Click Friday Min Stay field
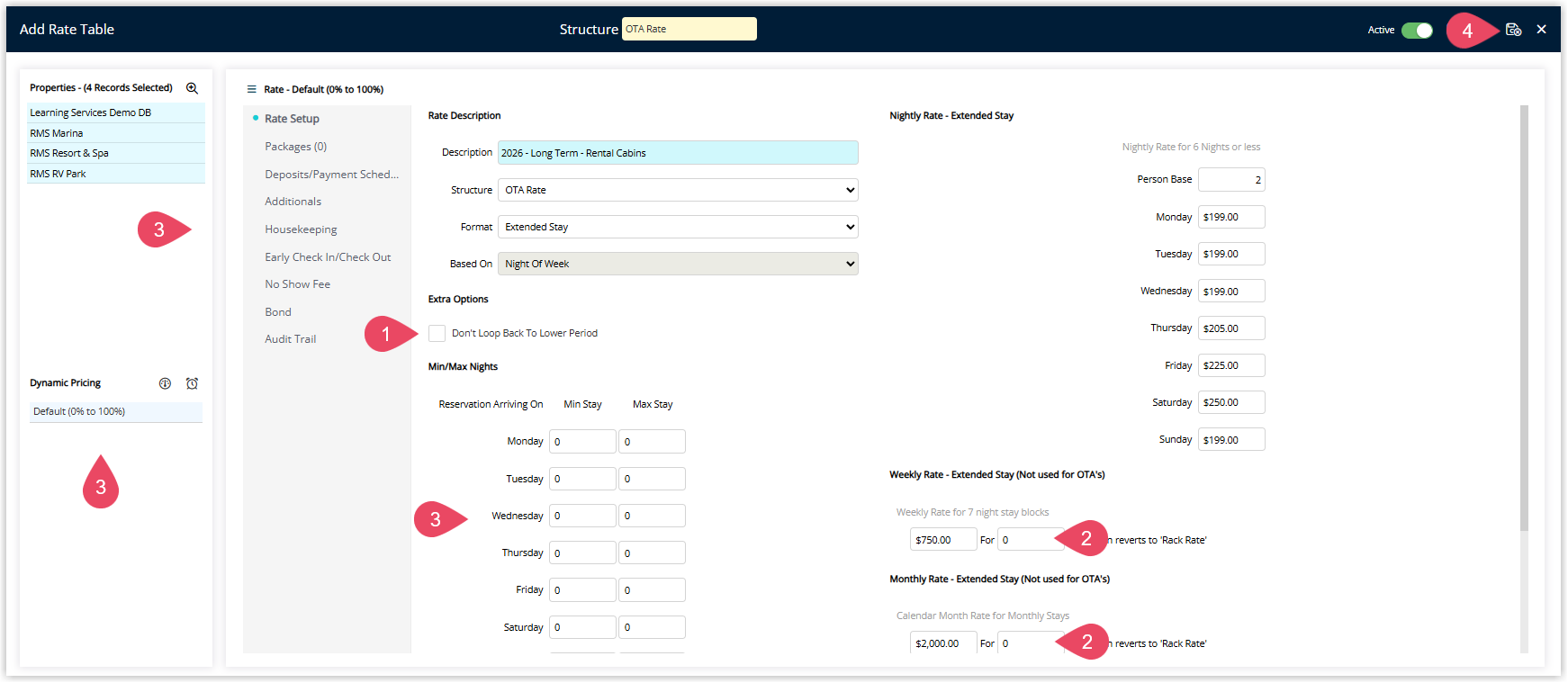 [x=582, y=590]
